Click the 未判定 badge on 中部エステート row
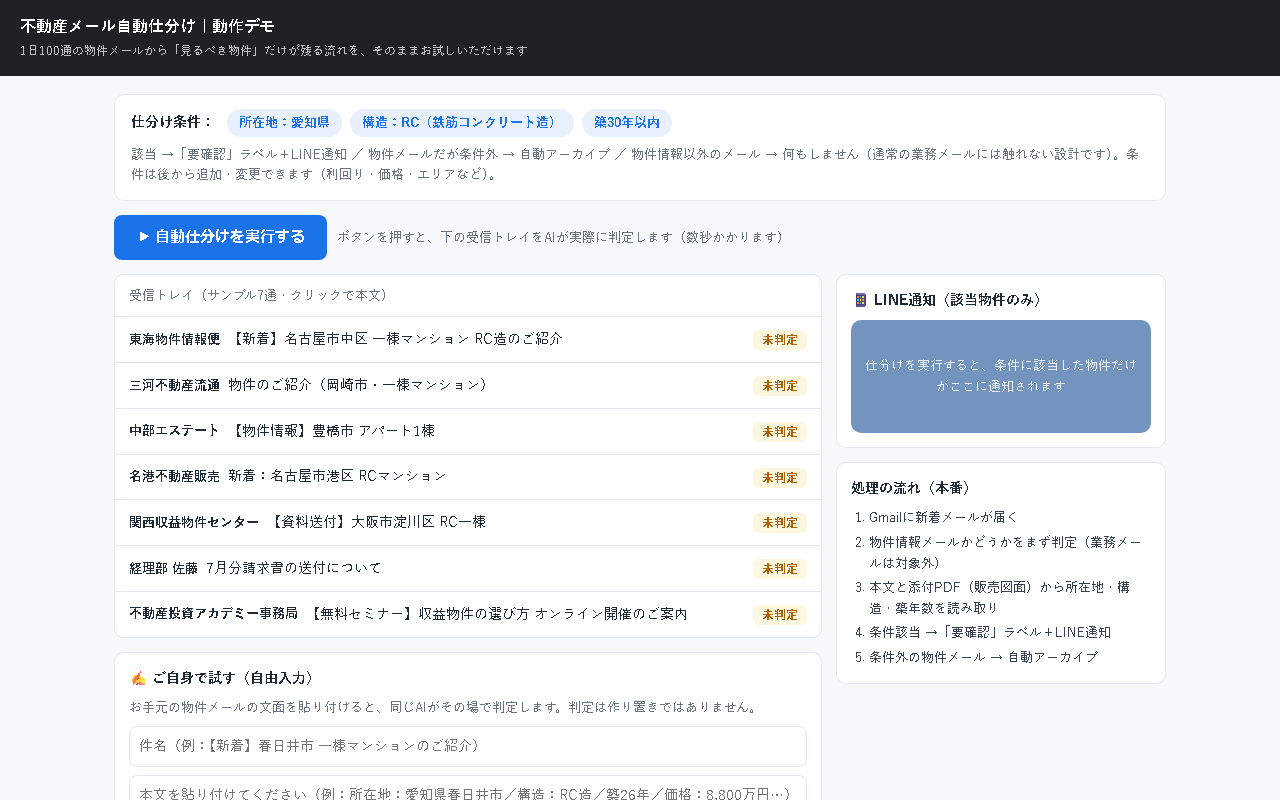The height and width of the screenshot is (800, 1280). click(x=780, y=432)
